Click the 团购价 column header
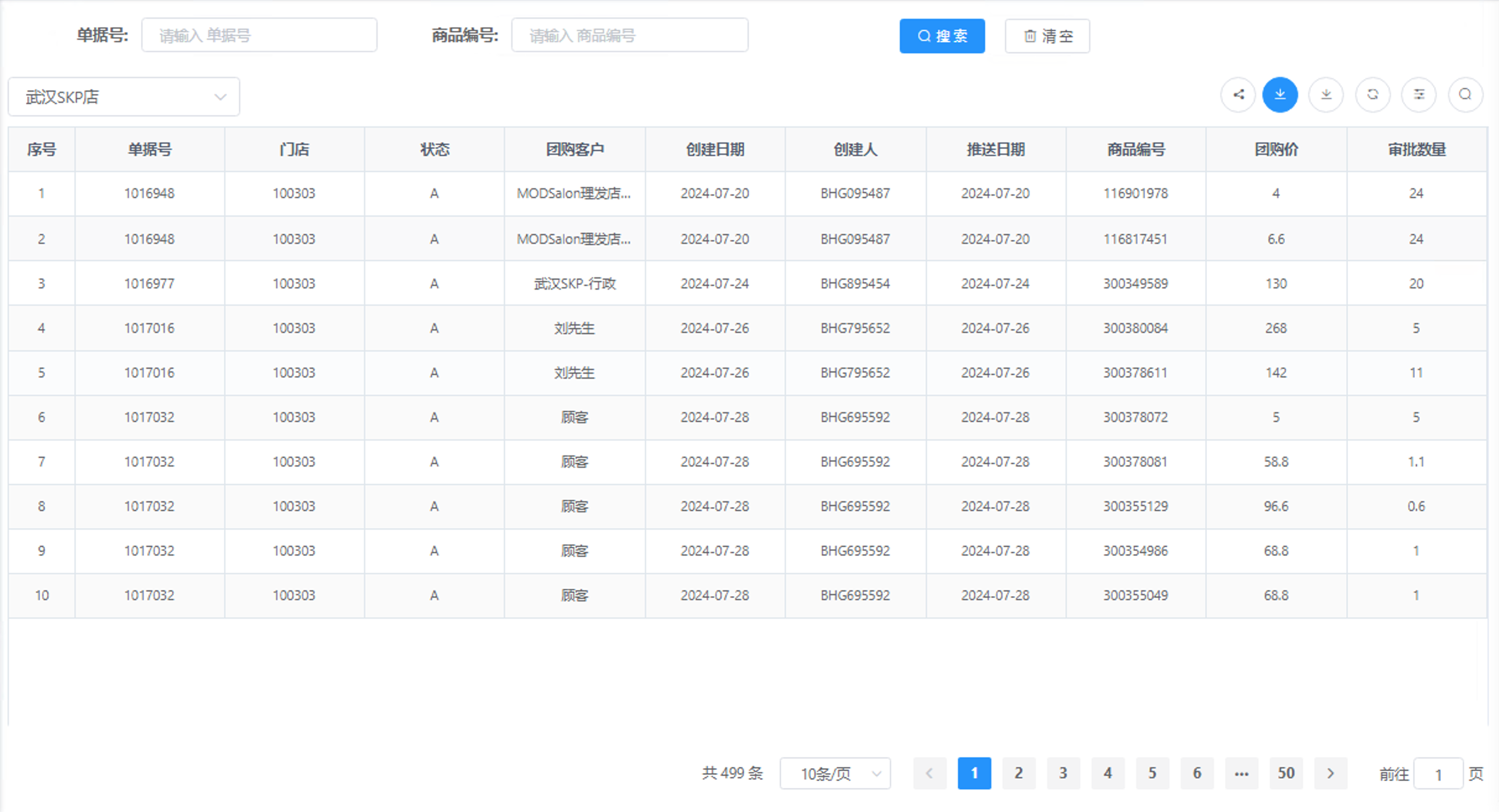Screen dimensions: 1499x812 (x=1276, y=149)
